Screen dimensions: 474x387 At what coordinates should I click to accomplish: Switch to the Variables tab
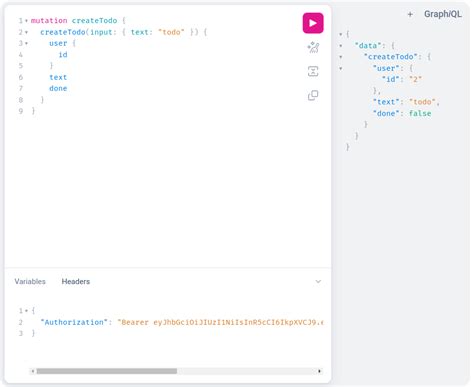[30, 282]
